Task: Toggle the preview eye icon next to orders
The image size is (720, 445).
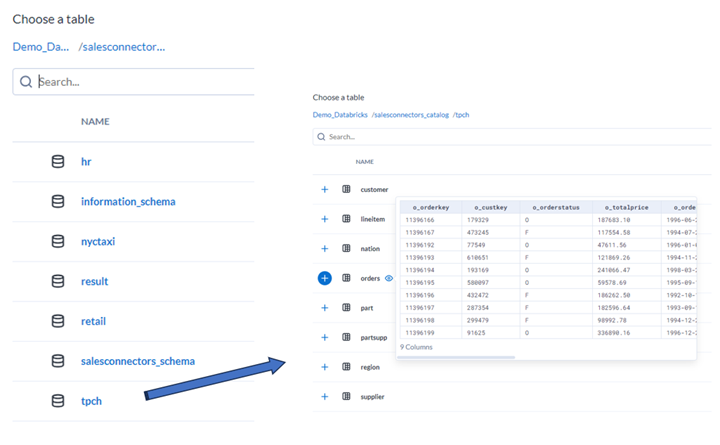Action: 389,278
